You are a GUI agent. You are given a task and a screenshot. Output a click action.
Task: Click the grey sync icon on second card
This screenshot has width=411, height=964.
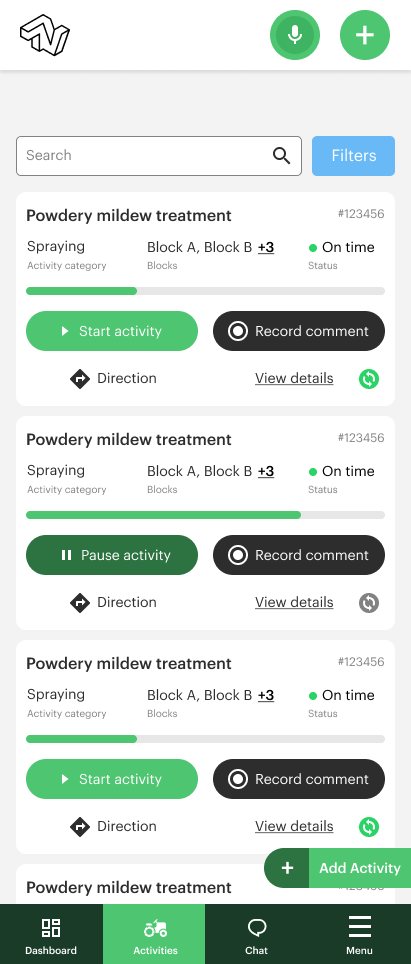coord(369,602)
